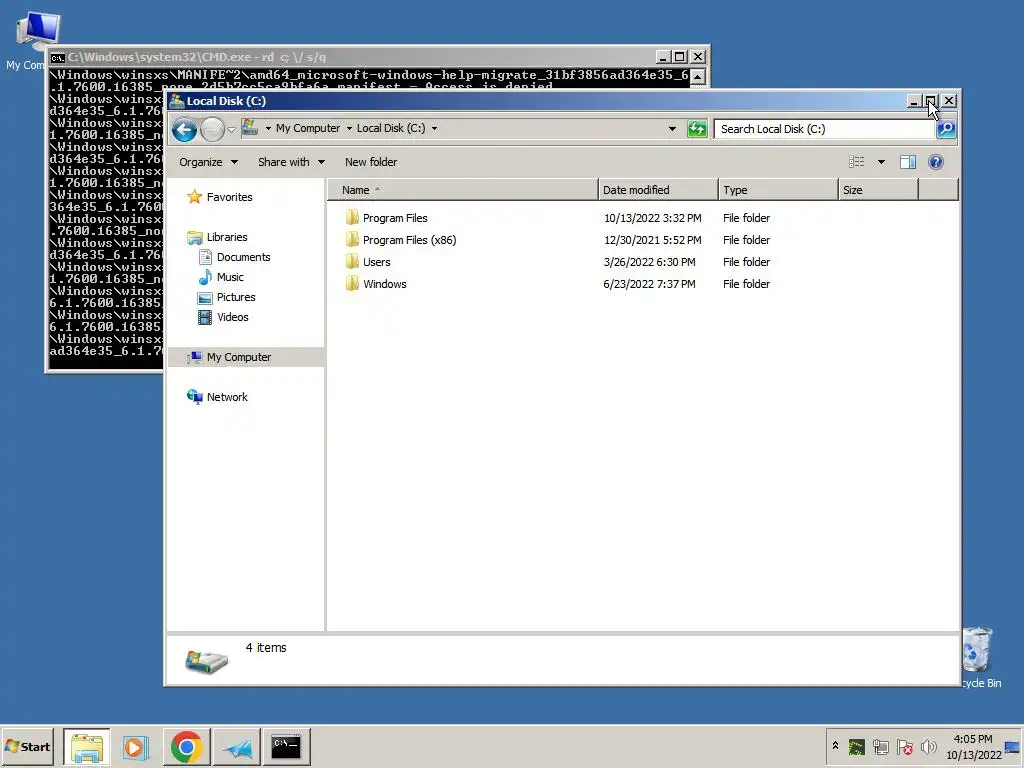Viewport: 1024px width, 768px height.
Task: Expand the My Computer breadcrumb arrow
Action: 349,129
